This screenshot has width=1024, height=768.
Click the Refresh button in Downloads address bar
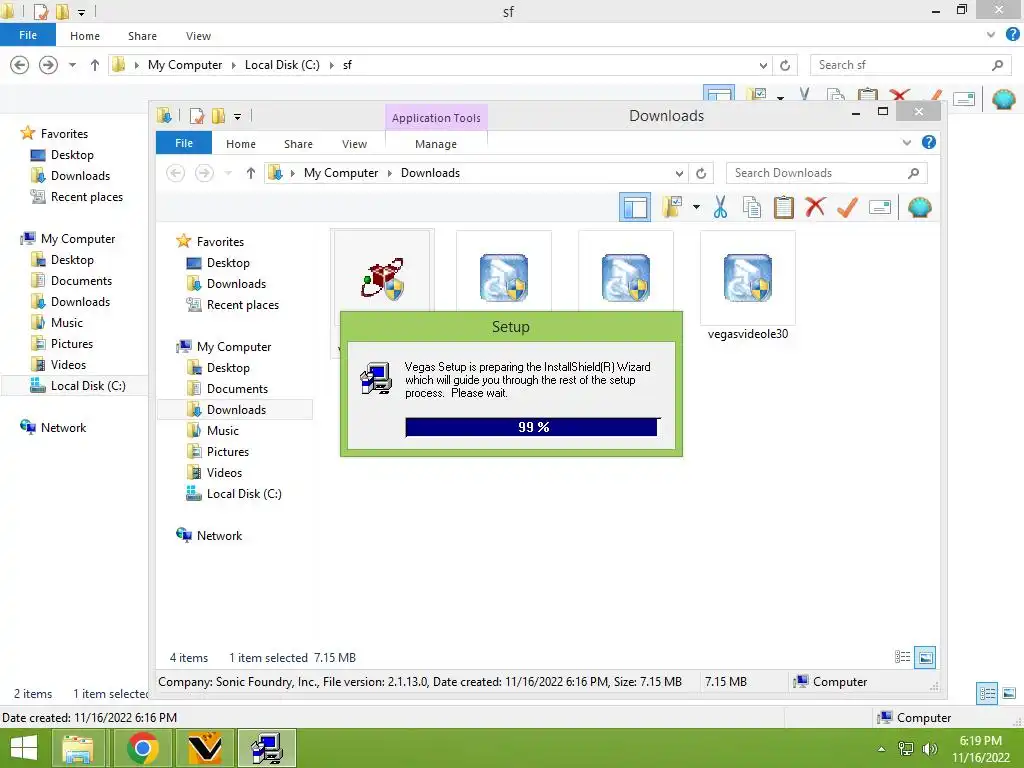tap(701, 173)
